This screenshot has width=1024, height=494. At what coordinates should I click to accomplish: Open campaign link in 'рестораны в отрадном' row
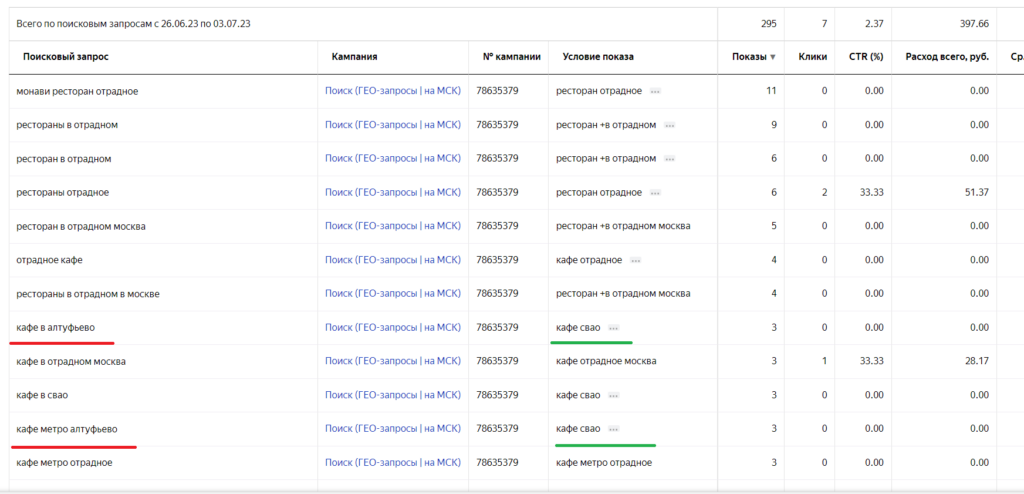pos(392,125)
